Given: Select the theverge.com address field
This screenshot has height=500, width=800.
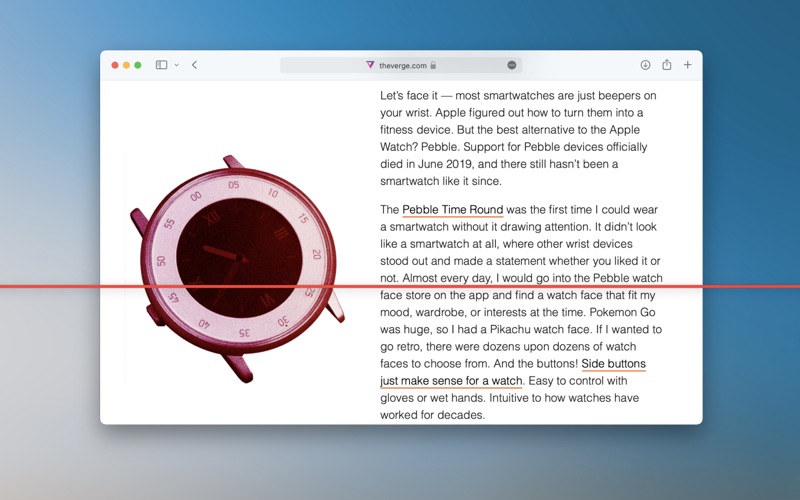Looking at the screenshot, I should click(x=401, y=65).
